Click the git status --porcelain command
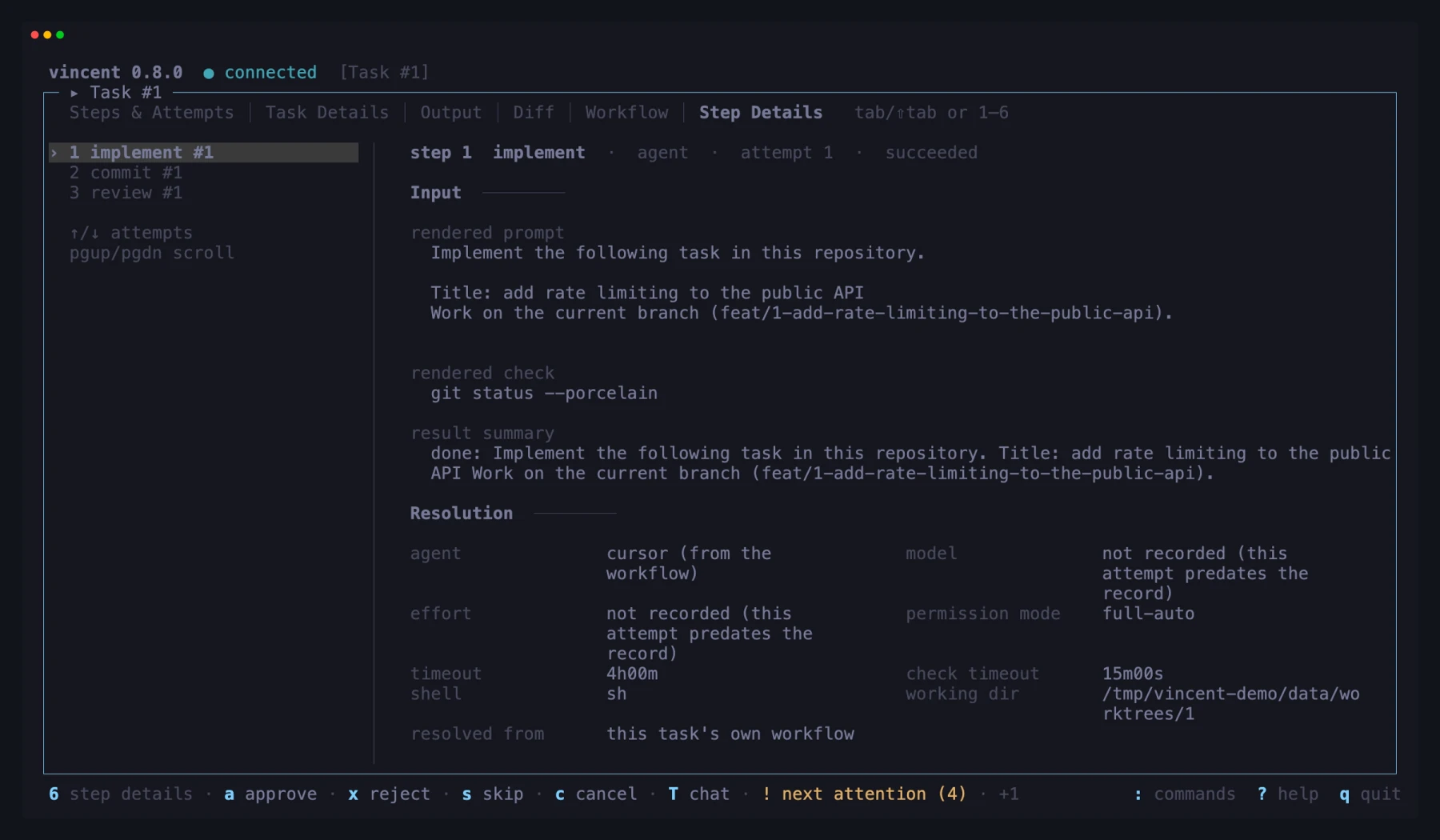The width and height of the screenshot is (1440, 840). tap(544, 393)
